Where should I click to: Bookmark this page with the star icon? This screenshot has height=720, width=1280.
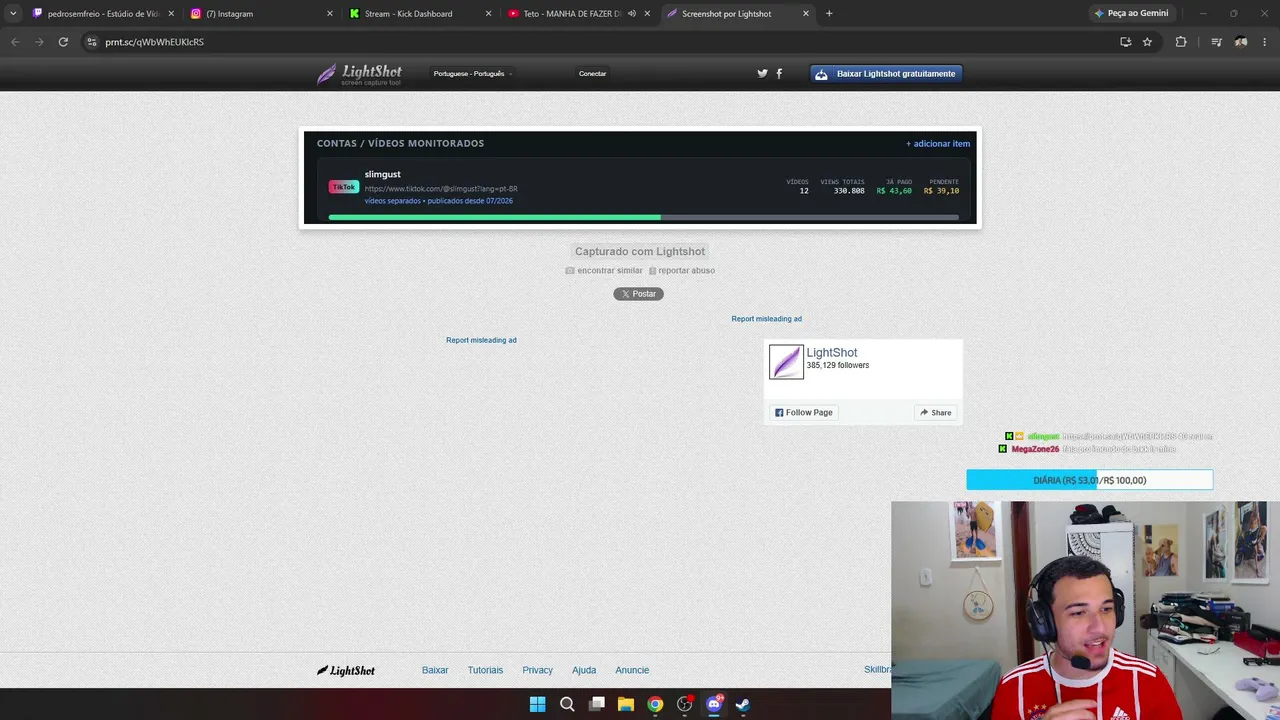point(1147,42)
